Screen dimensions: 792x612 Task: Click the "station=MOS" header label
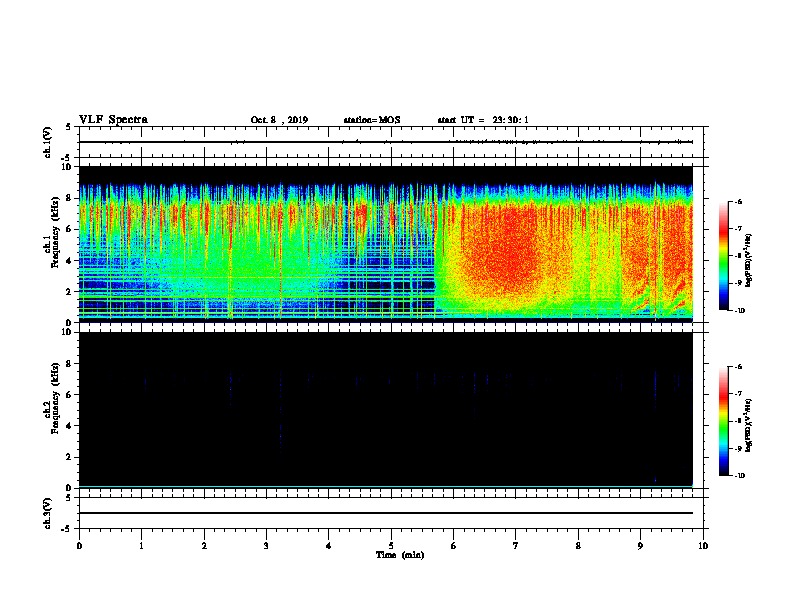pos(372,120)
